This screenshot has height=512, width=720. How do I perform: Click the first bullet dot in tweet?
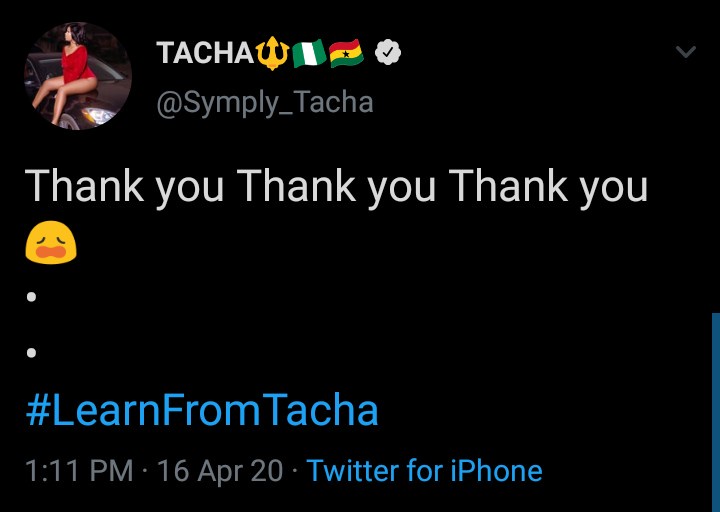click(x=33, y=297)
